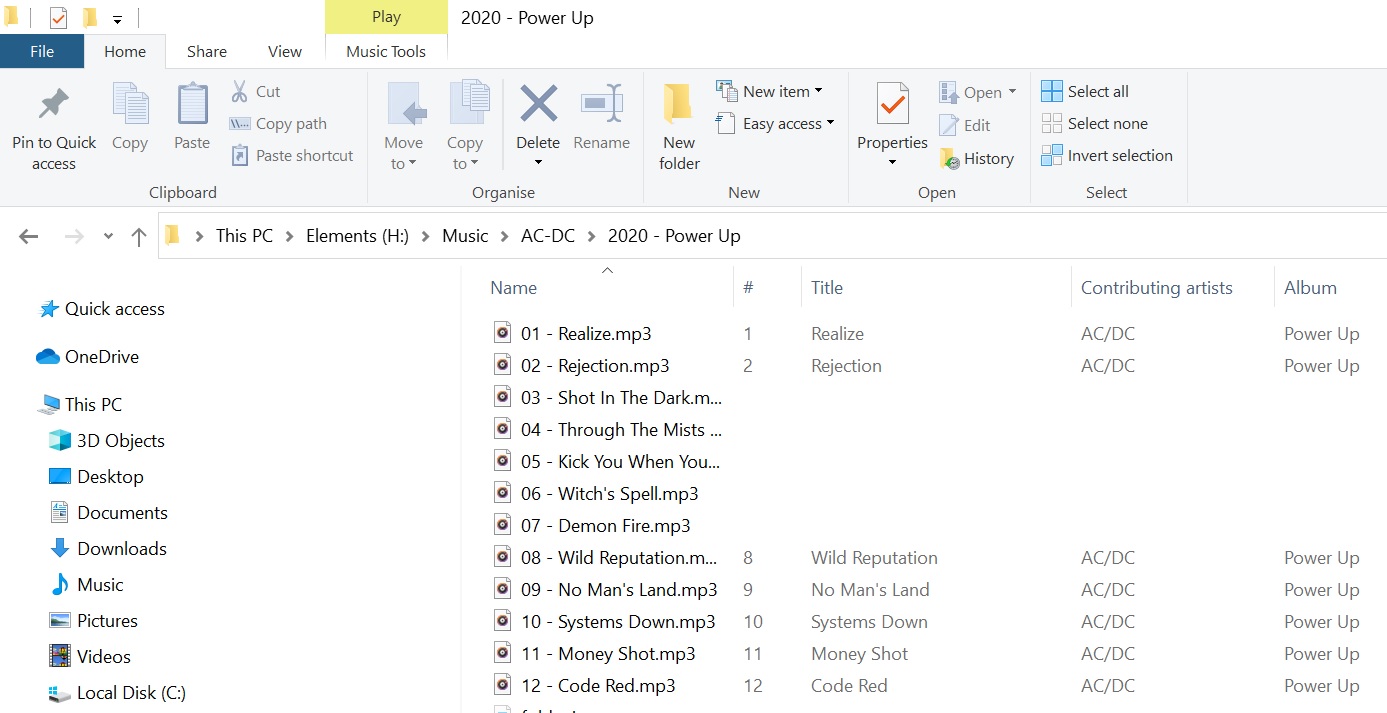Switch to the Home tab
Image resolution: width=1387 pixels, height=713 pixels.
pos(125,52)
